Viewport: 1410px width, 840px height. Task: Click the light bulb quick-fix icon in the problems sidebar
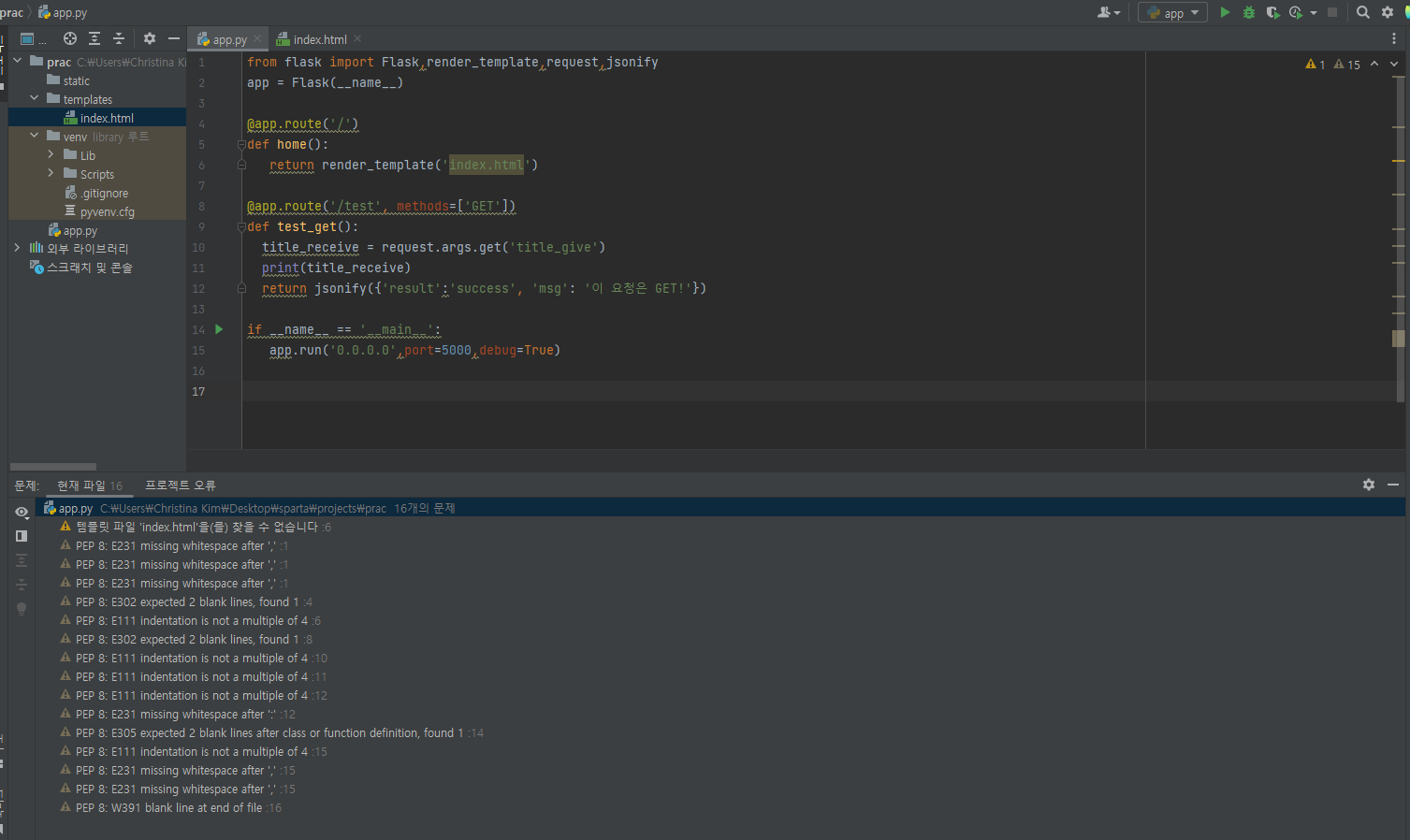pyautogui.click(x=22, y=609)
